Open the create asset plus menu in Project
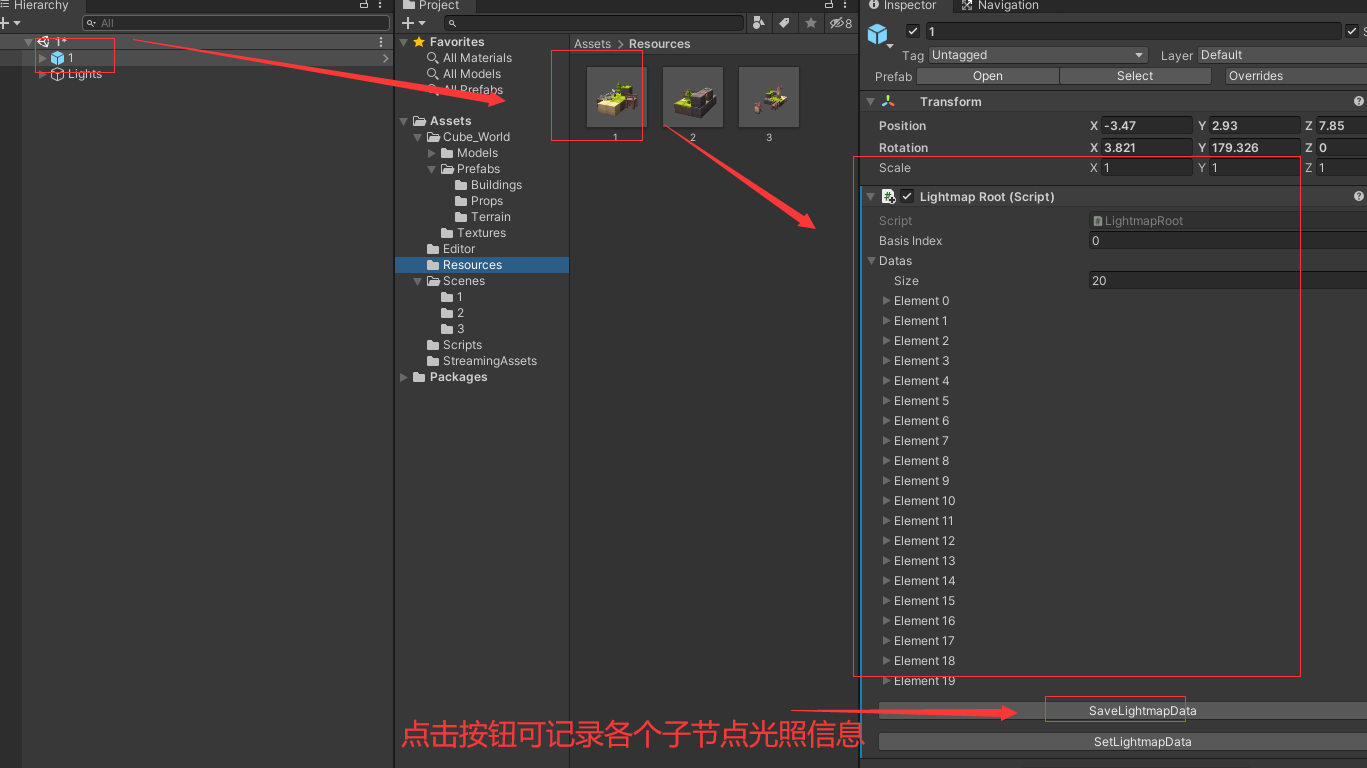Screen dimensions: 1367x768 tap(408, 22)
